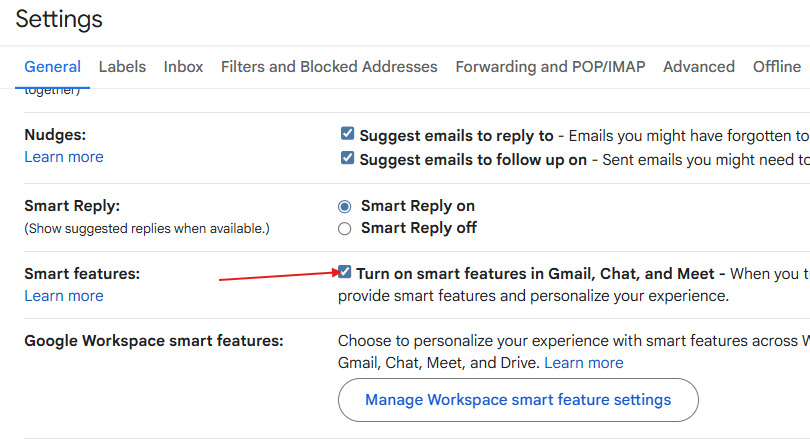
Task: Choose the Smart Reply off option
Action: (345, 228)
